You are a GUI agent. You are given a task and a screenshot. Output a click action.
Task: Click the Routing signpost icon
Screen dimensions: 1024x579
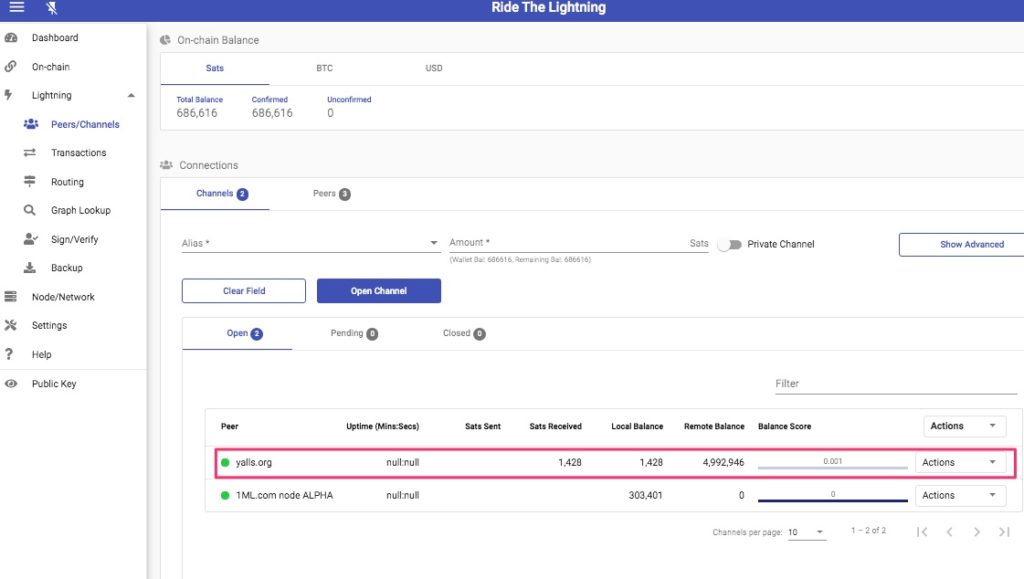29,181
